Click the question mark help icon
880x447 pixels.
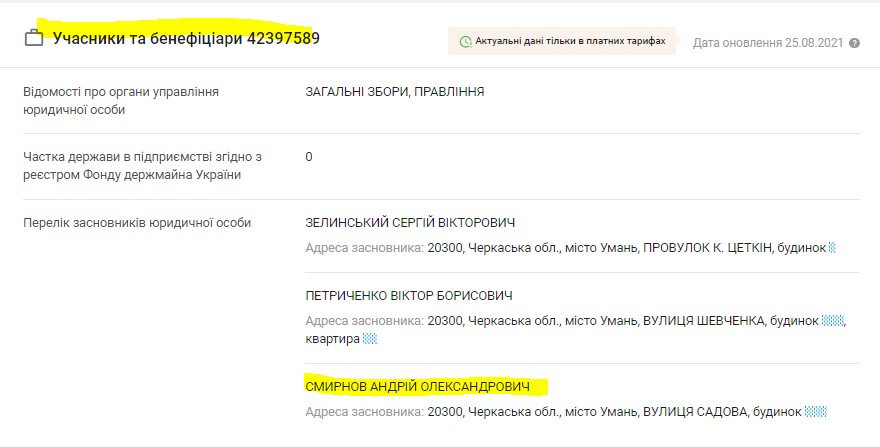[x=855, y=43]
